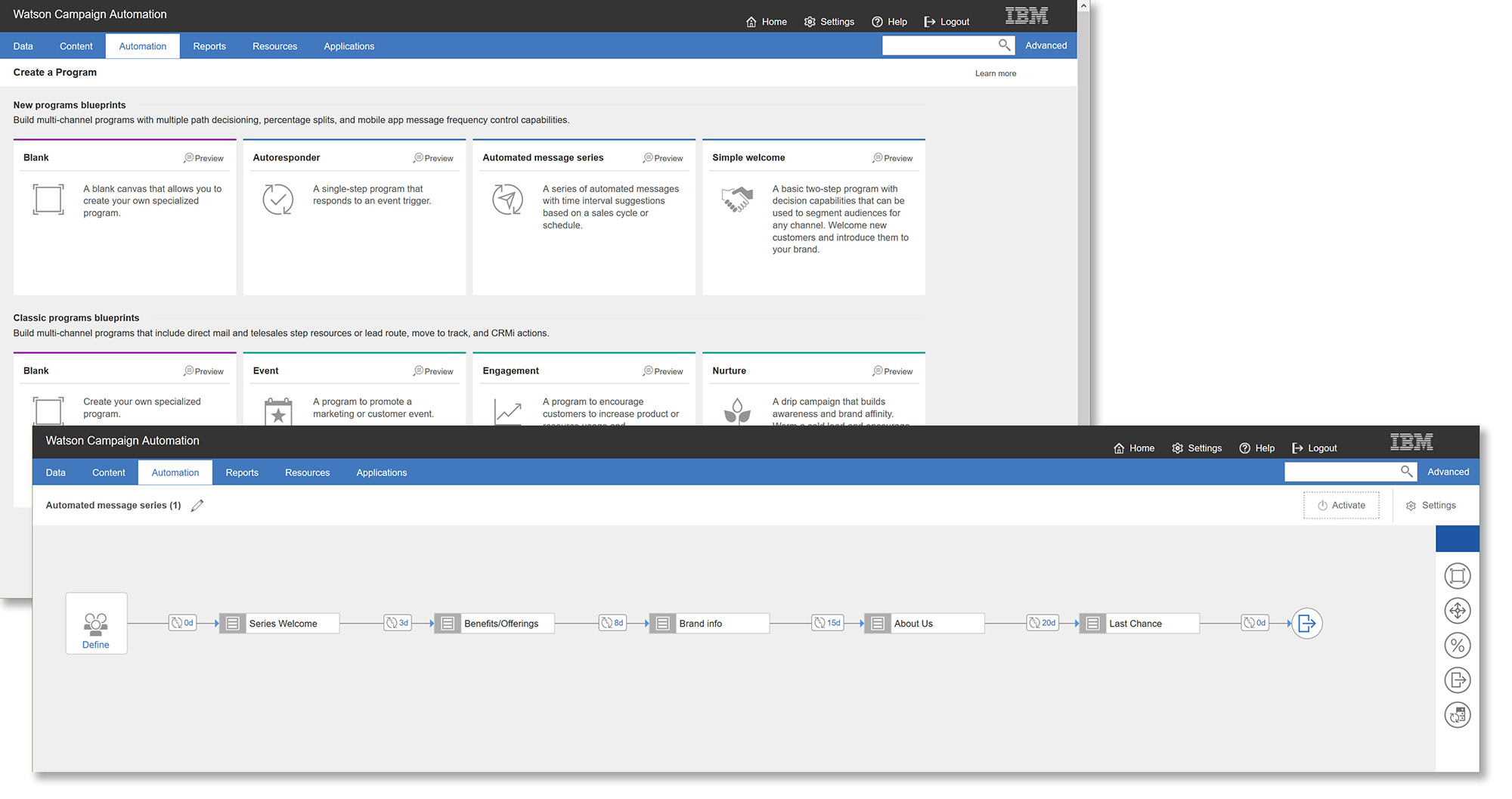Open Settings in the back window header
Viewport: 1512px width, 799px height.
click(x=829, y=22)
